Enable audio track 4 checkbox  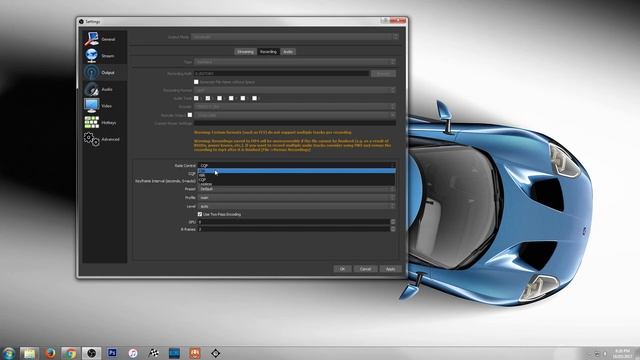coord(231,98)
